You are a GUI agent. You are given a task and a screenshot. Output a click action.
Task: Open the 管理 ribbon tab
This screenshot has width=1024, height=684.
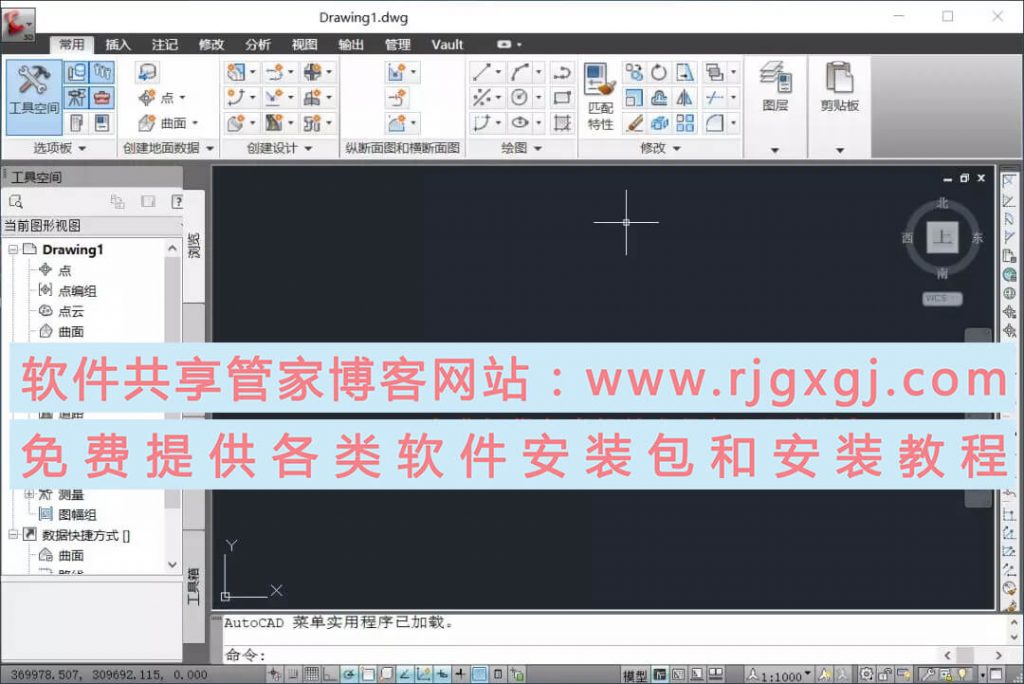click(x=397, y=44)
